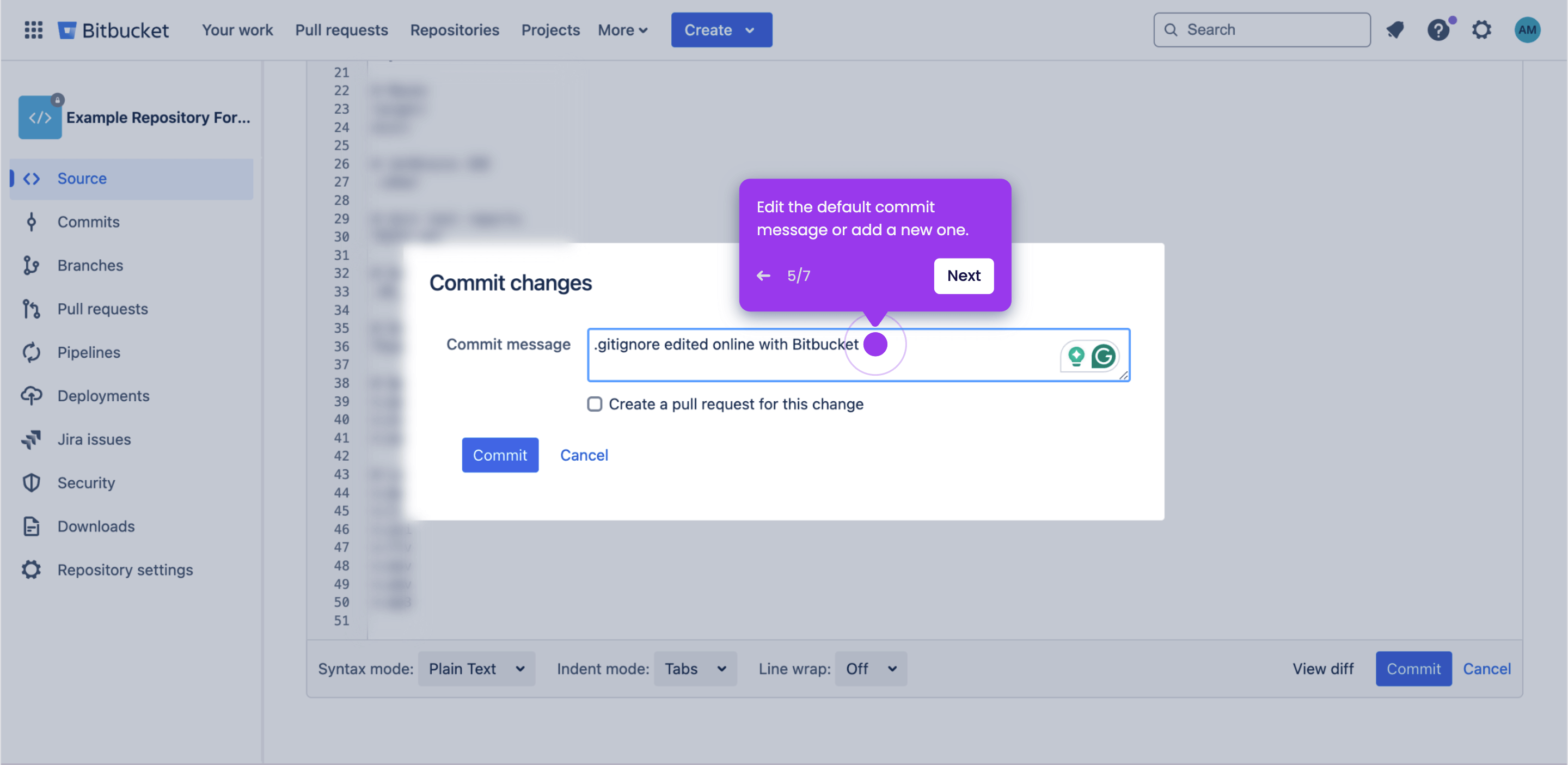This screenshot has height=765, width=1568.
Task: Click the Downloads file icon
Action: tap(32, 527)
